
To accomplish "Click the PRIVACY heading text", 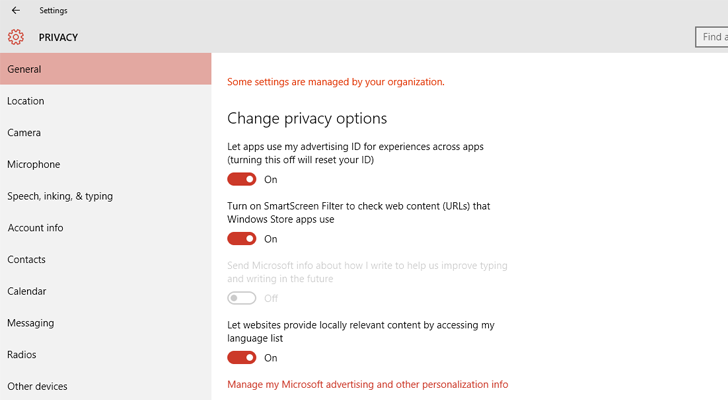I will point(58,37).
